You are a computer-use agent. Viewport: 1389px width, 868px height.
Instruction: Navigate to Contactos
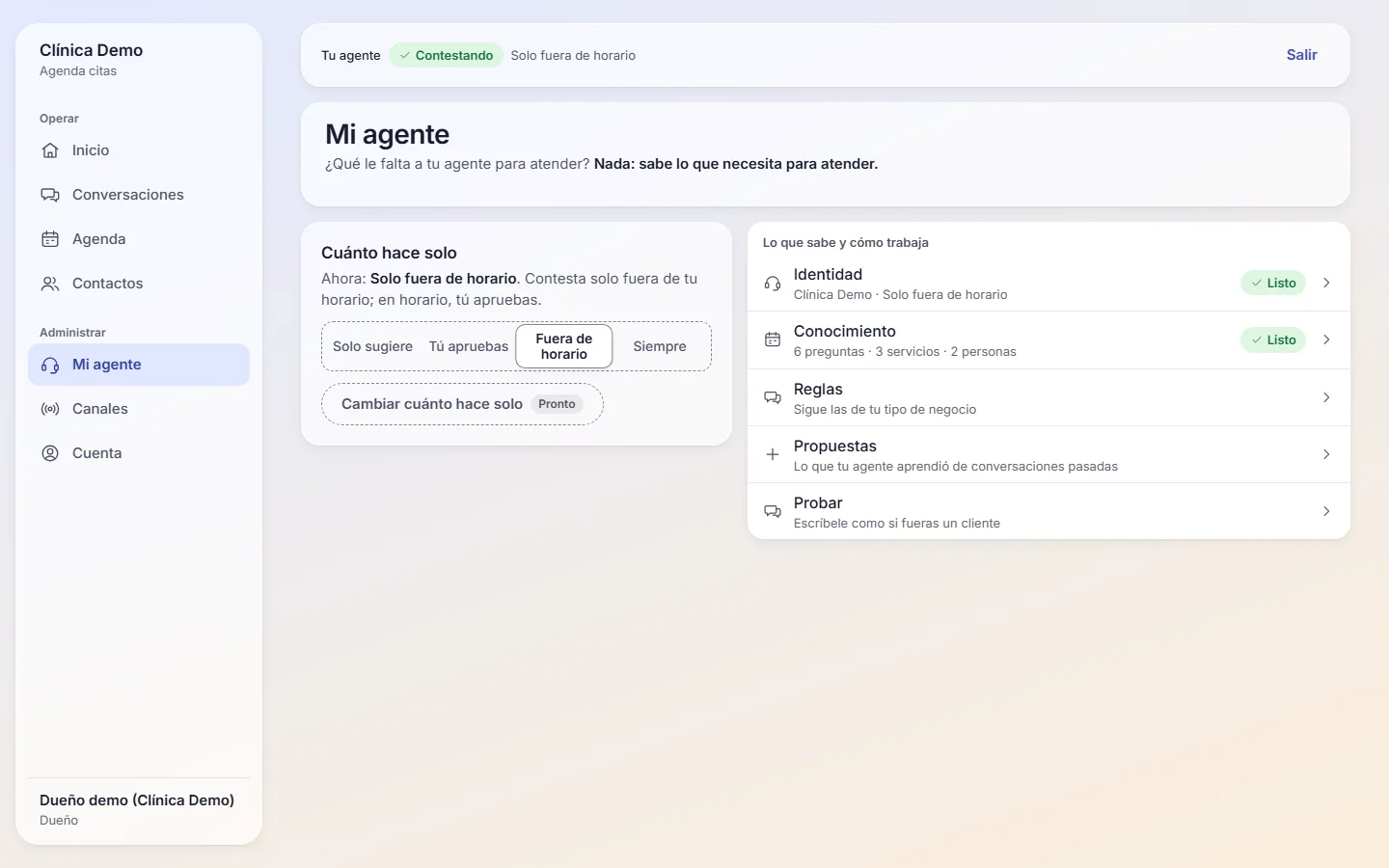[139, 284]
